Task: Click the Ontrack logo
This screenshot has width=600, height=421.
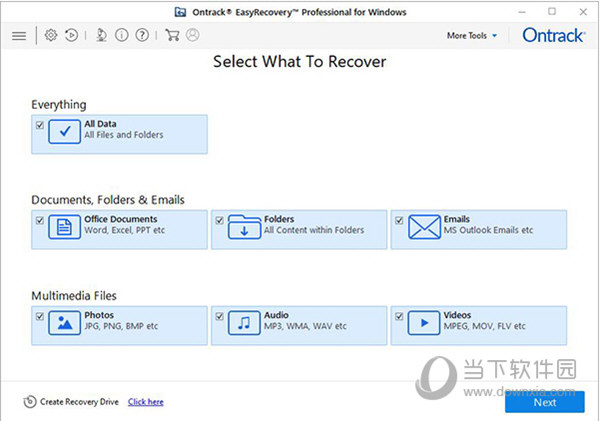Action: click(x=554, y=36)
